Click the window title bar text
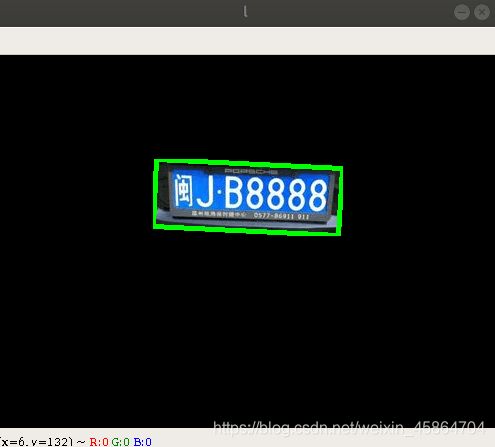Screen dimensions: 495x447 pyautogui.click(x=245, y=12)
